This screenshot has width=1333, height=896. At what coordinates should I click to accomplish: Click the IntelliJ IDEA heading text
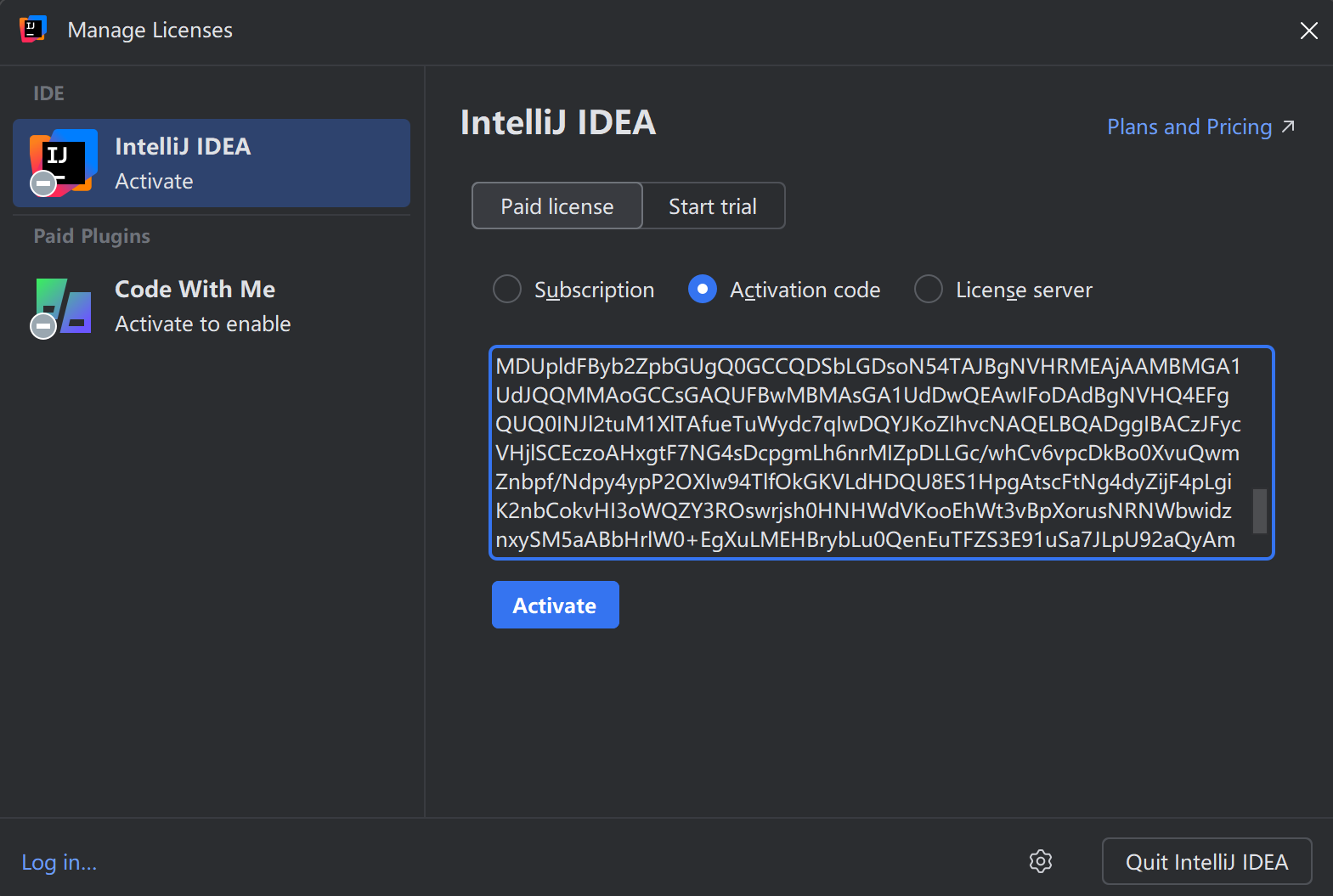point(558,122)
